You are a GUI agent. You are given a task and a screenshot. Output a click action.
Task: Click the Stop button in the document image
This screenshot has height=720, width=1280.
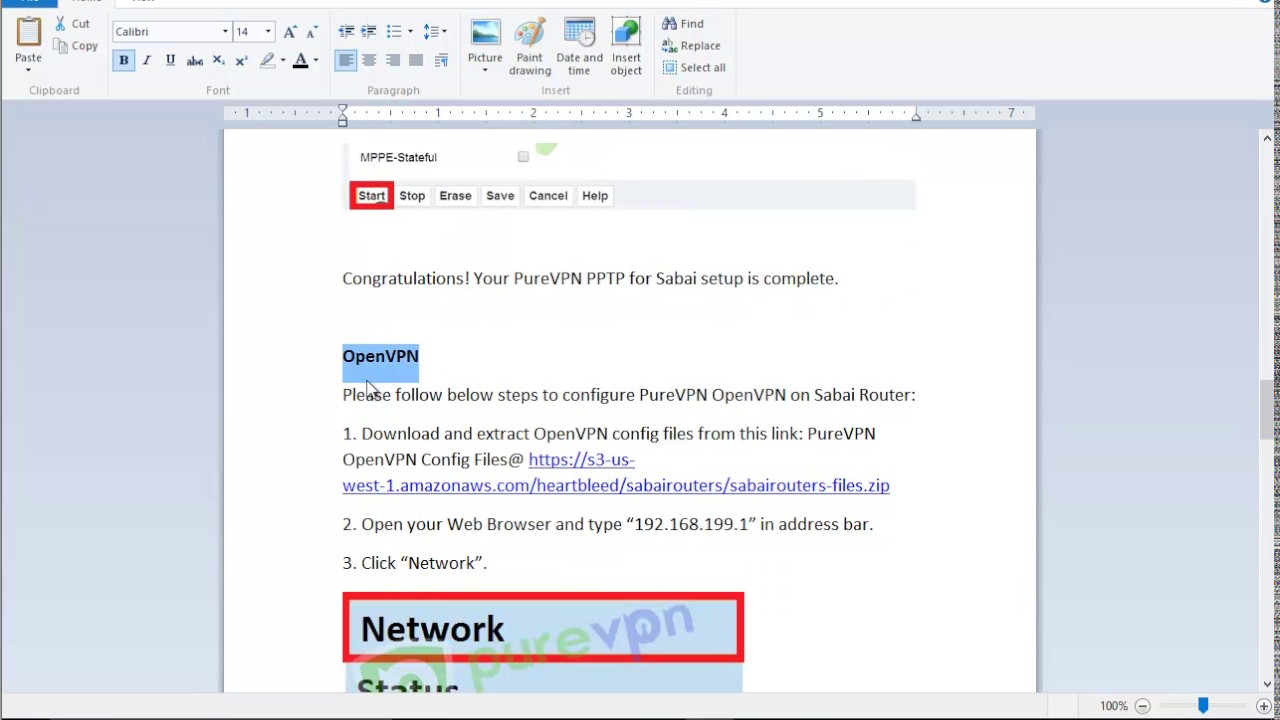tap(412, 196)
